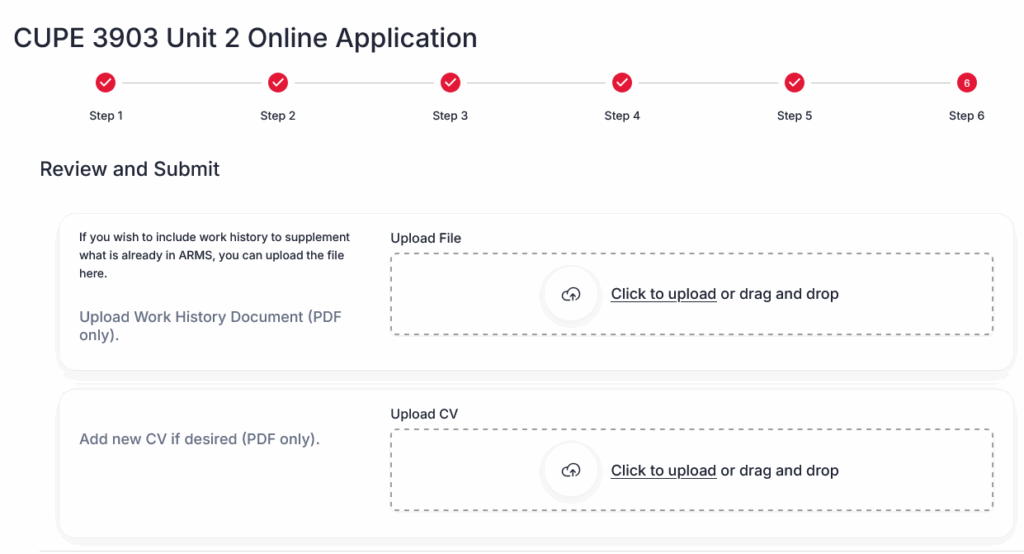Click the 'Review and Submit' heading
The width and height of the screenshot is (1024, 554).
[129, 169]
